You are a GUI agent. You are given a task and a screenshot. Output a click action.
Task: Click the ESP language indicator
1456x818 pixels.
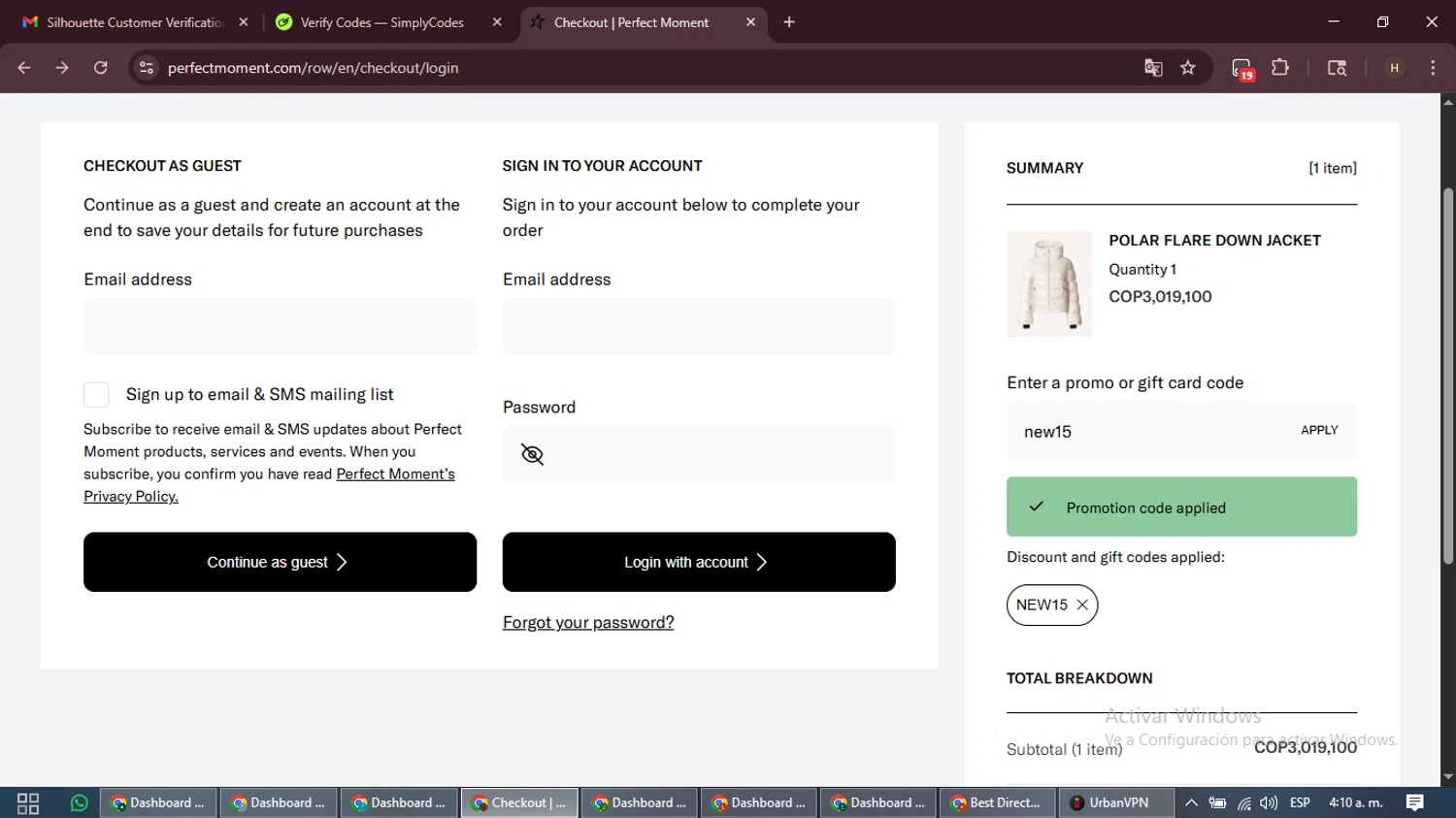(1300, 803)
